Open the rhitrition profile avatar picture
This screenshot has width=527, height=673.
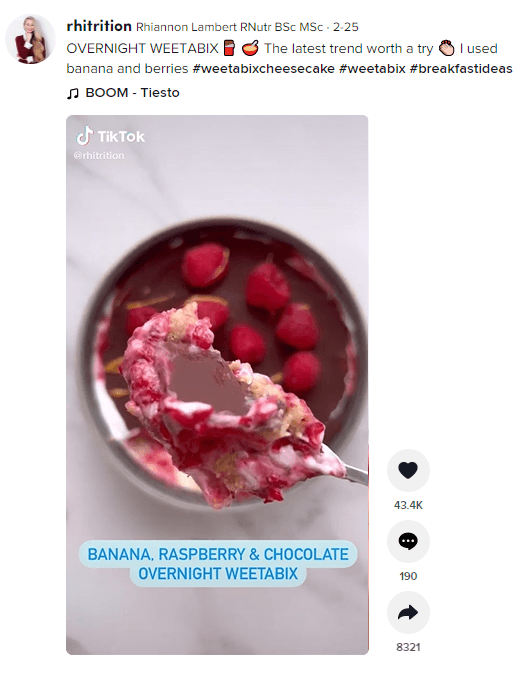click(30, 39)
